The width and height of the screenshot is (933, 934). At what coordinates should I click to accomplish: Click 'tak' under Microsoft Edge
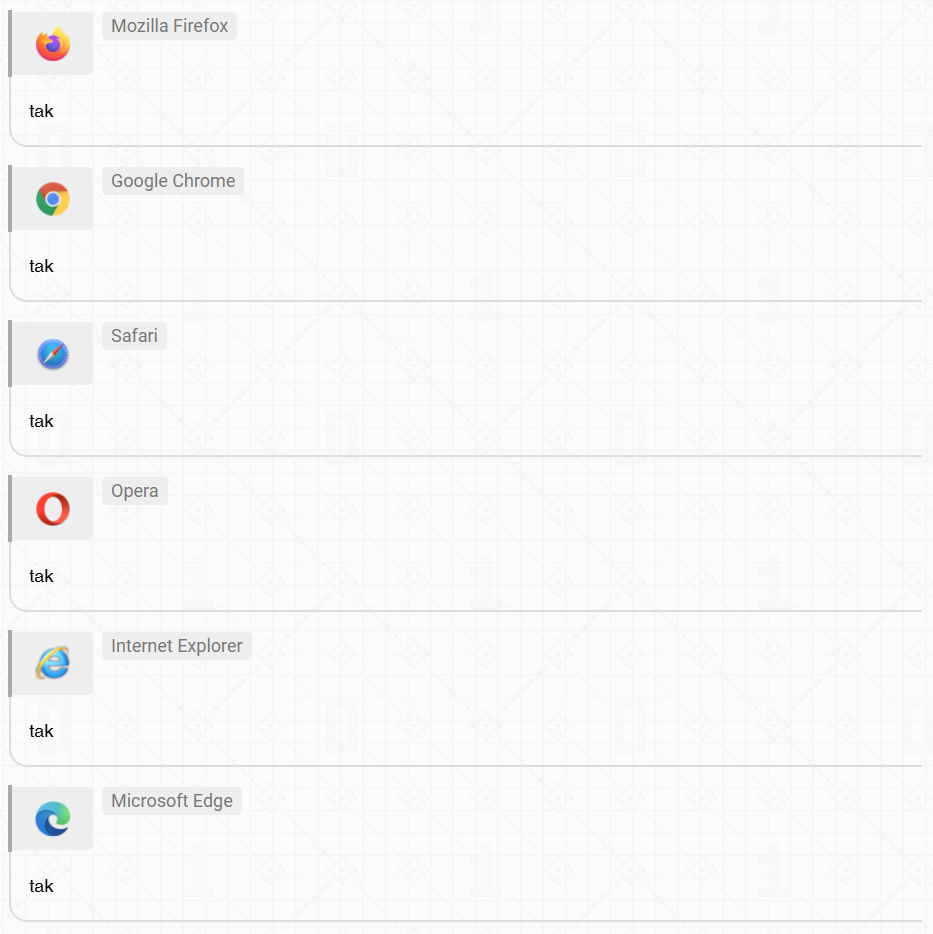(41, 886)
